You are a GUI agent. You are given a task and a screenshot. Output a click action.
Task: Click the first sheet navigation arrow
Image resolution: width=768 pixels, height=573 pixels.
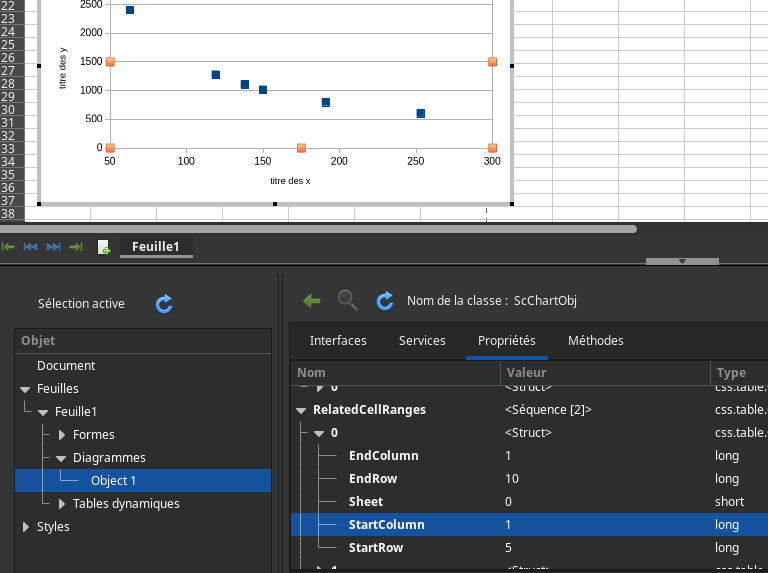(8, 247)
